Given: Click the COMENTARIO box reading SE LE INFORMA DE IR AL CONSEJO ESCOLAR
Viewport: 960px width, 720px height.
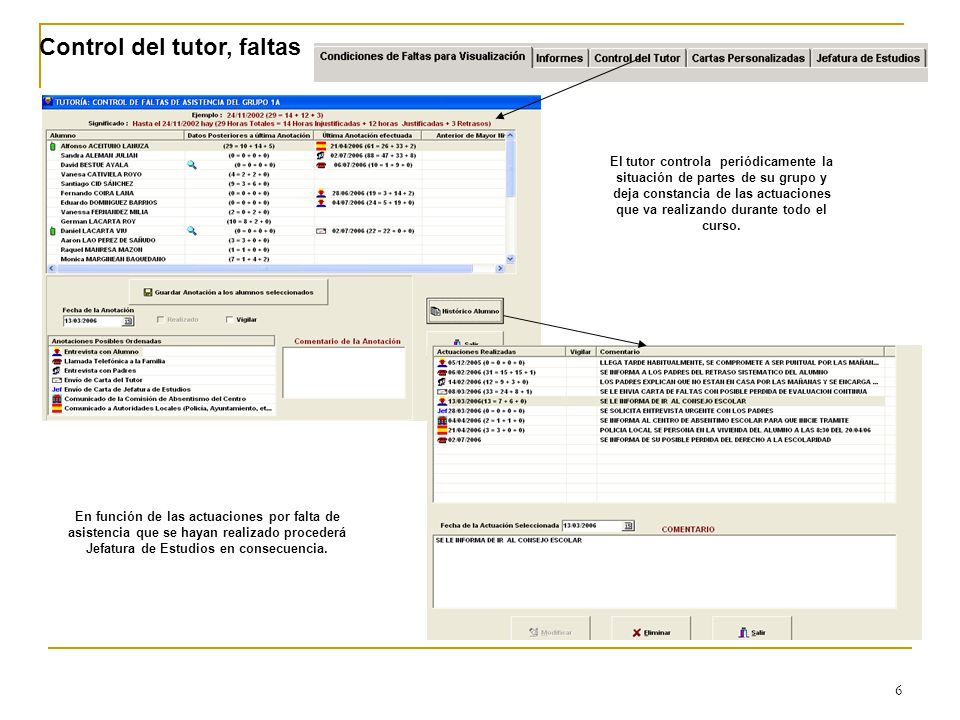Looking at the screenshot, I should pyautogui.click(x=664, y=571).
